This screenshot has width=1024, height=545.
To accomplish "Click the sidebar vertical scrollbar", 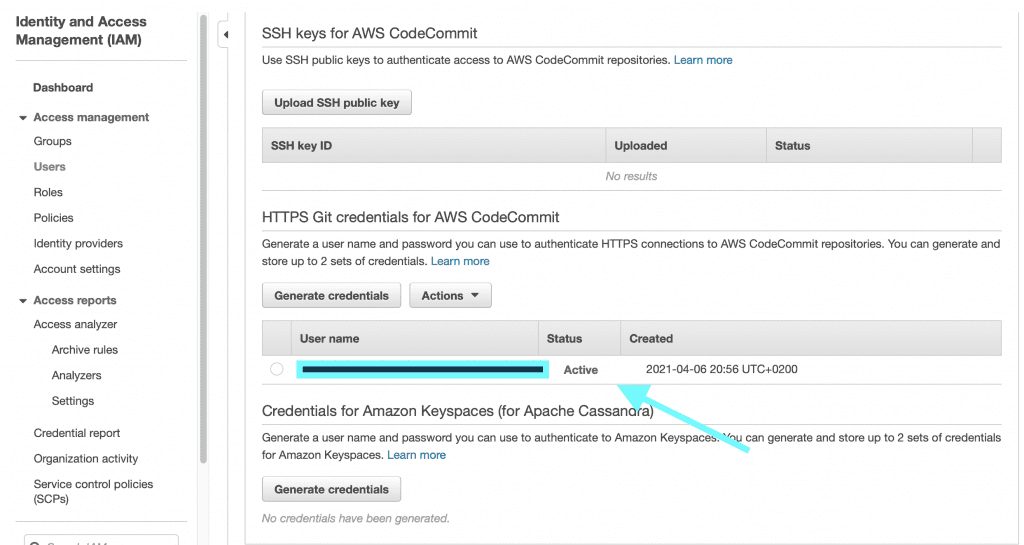I will pyautogui.click(x=203, y=239).
